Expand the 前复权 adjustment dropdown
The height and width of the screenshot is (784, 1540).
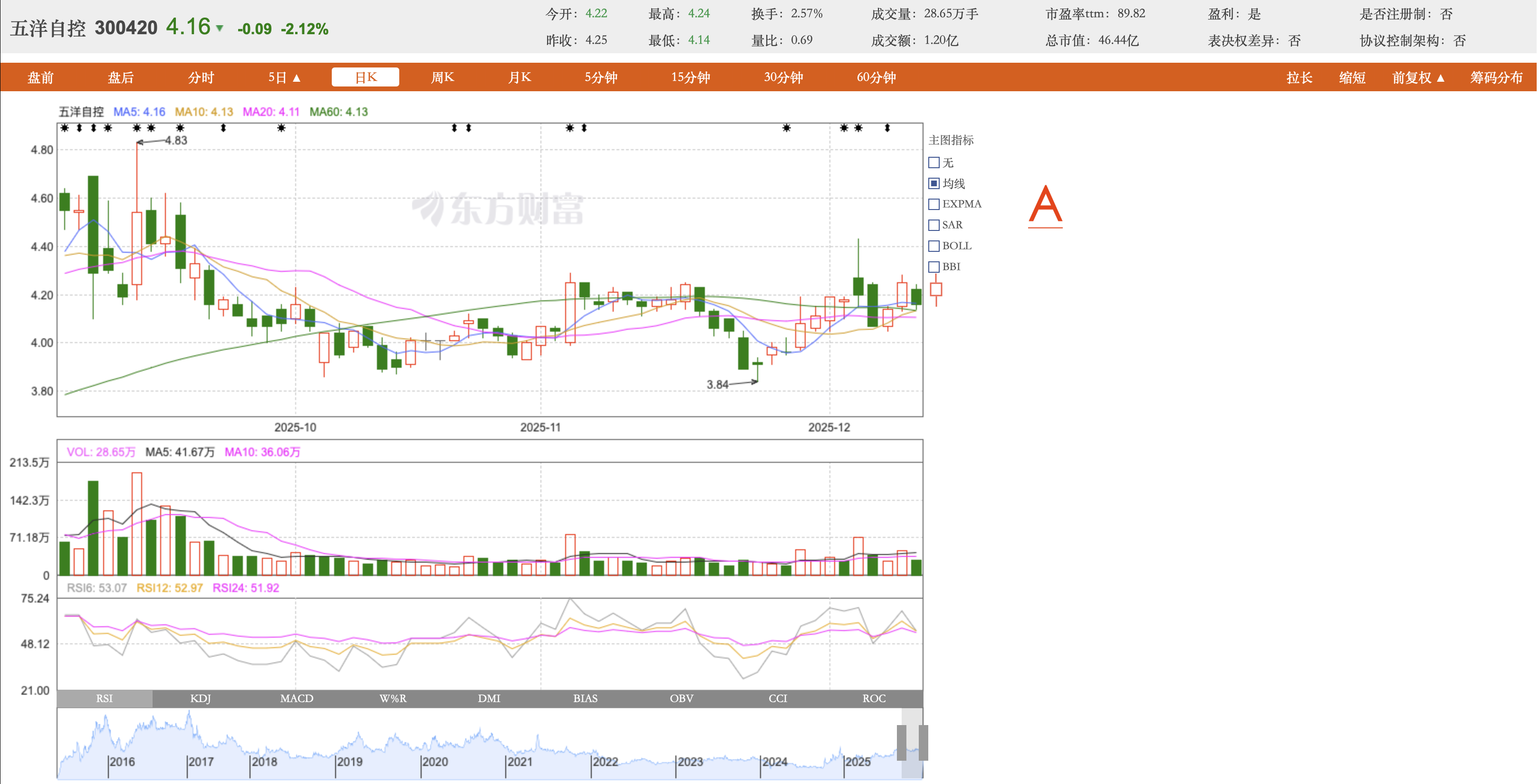(x=1418, y=77)
